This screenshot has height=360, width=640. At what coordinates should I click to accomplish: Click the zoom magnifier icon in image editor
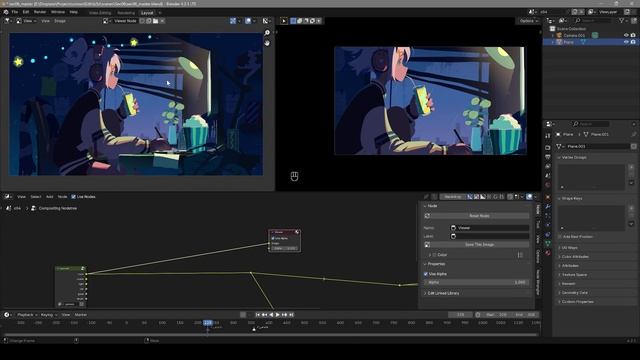[x=267, y=33]
